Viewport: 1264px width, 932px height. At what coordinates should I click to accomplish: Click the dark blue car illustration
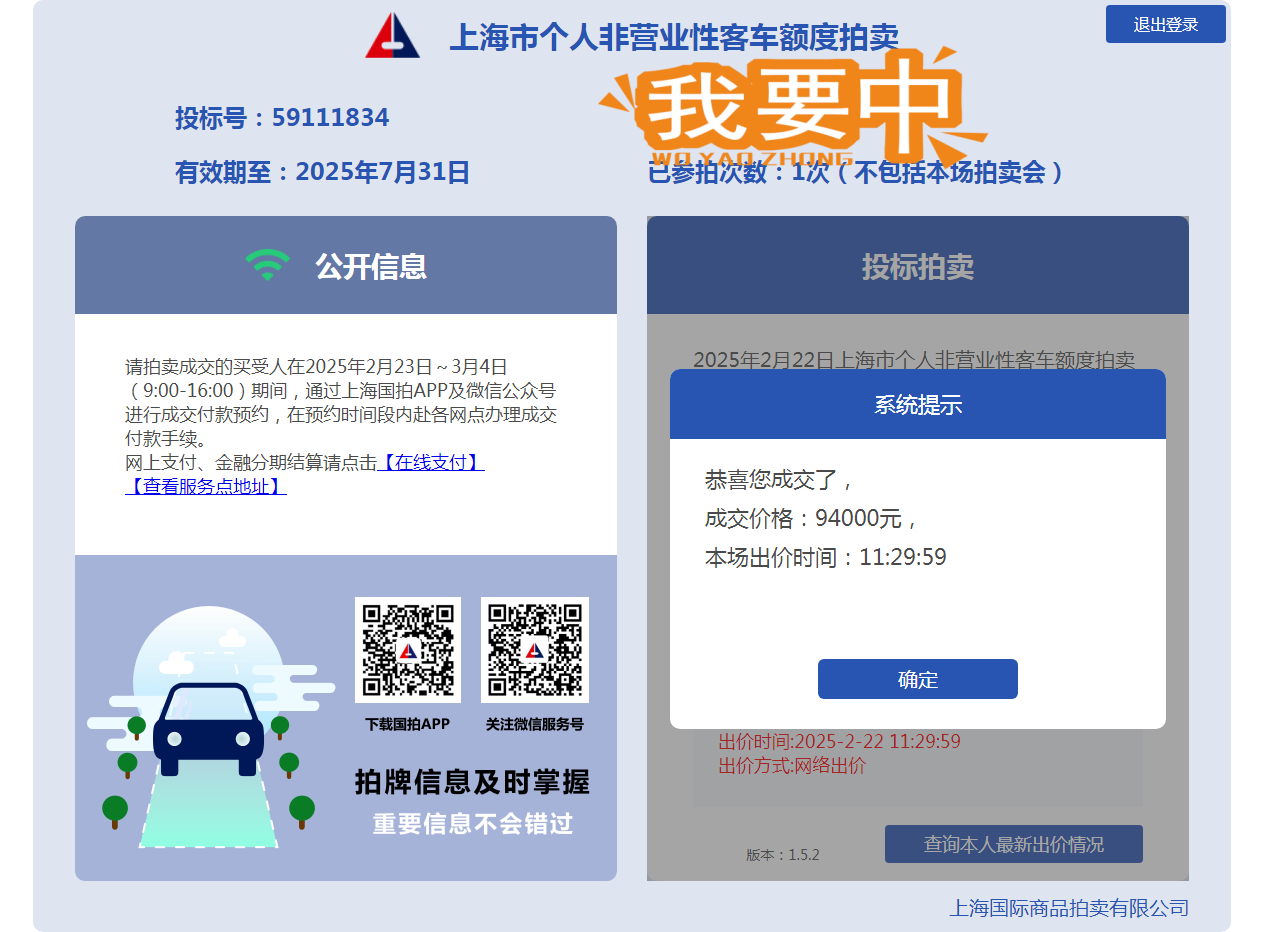click(208, 729)
